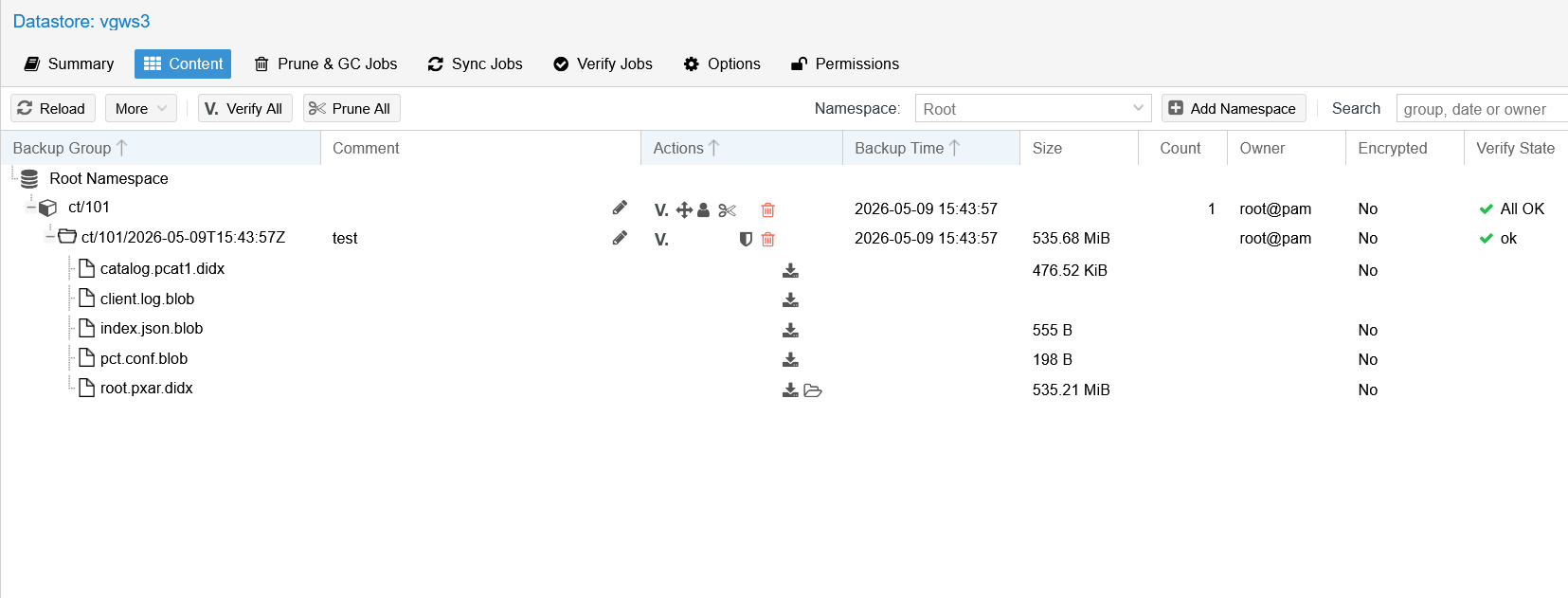This screenshot has width=1568, height=598.
Task: Open the Summary tab
Action: click(x=68, y=63)
